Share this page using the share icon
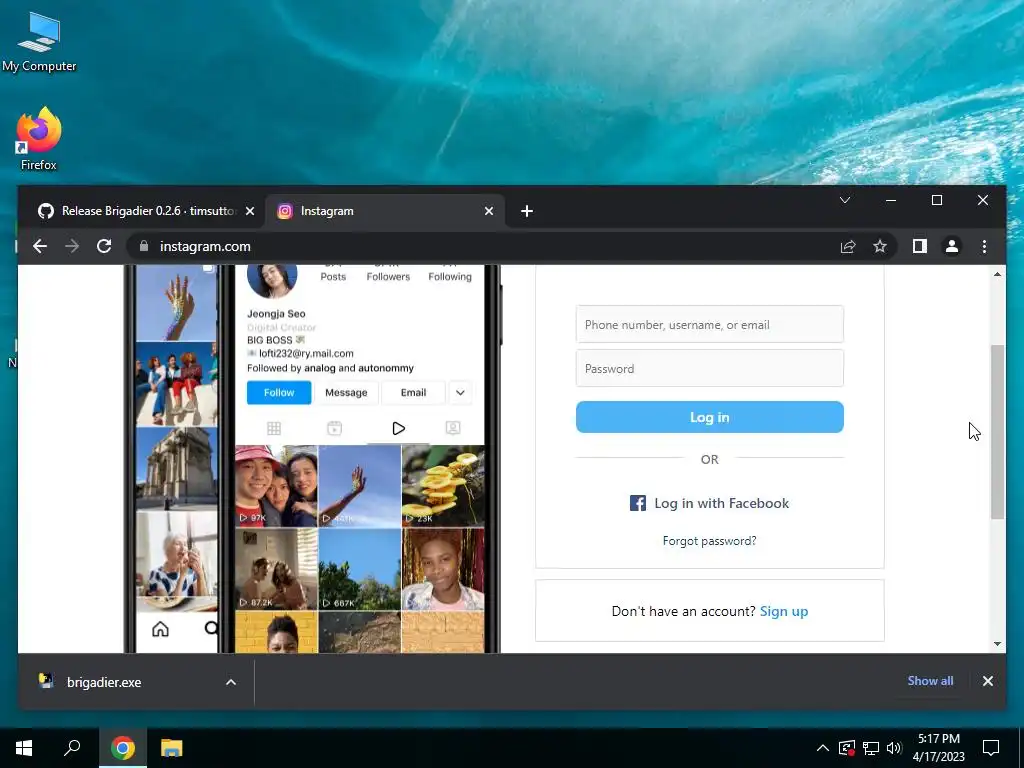Image resolution: width=1024 pixels, height=768 pixels. (848, 246)
